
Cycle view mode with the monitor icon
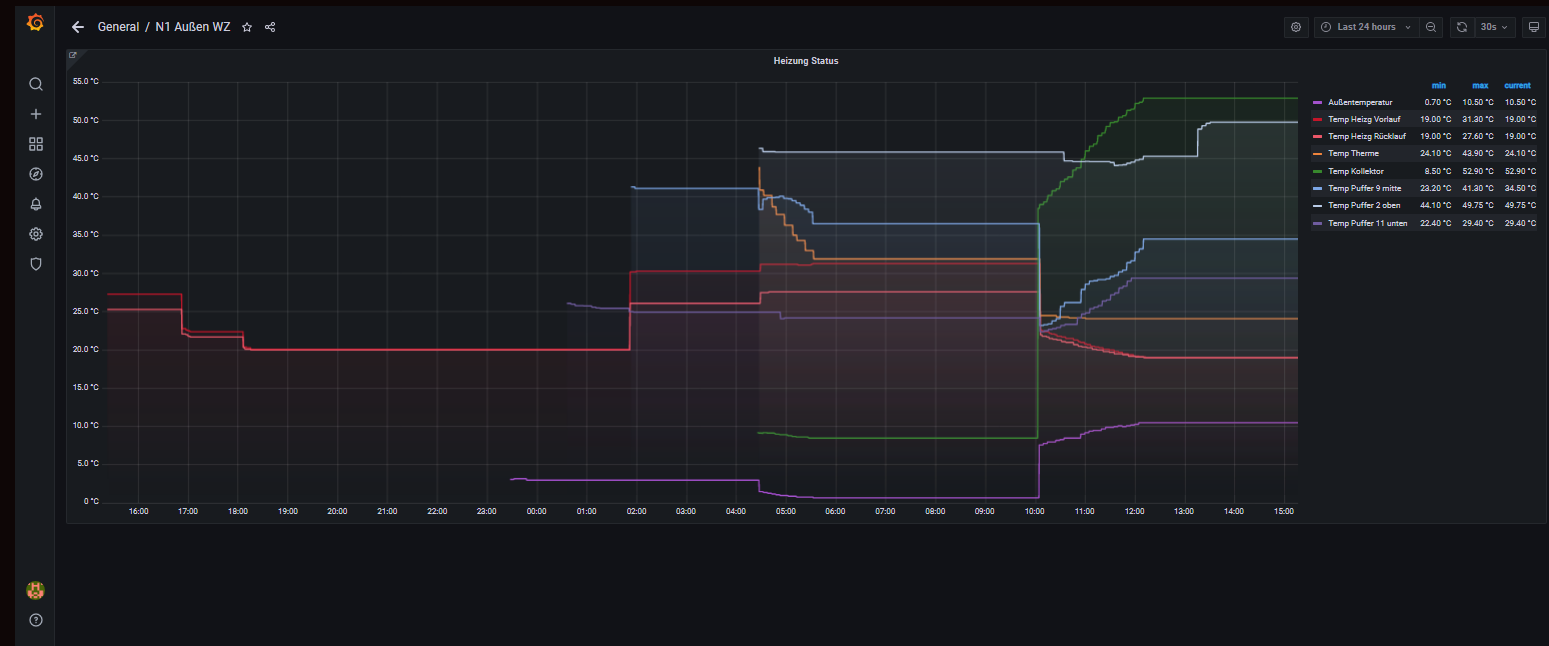point(1534,27)
